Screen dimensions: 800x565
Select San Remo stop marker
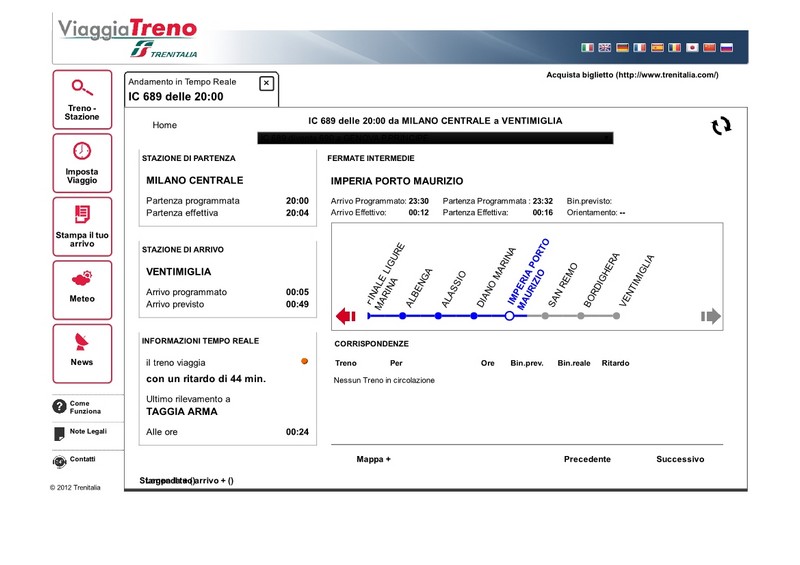point(545,316)
